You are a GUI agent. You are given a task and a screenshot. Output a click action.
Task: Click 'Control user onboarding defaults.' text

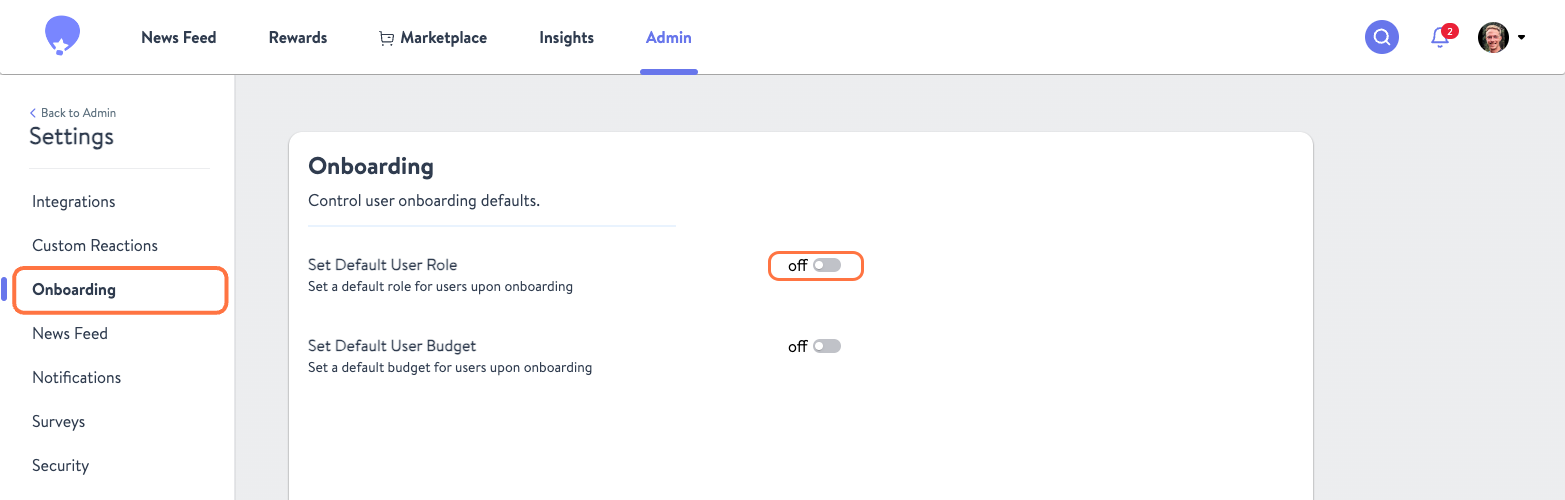(424, 200)
